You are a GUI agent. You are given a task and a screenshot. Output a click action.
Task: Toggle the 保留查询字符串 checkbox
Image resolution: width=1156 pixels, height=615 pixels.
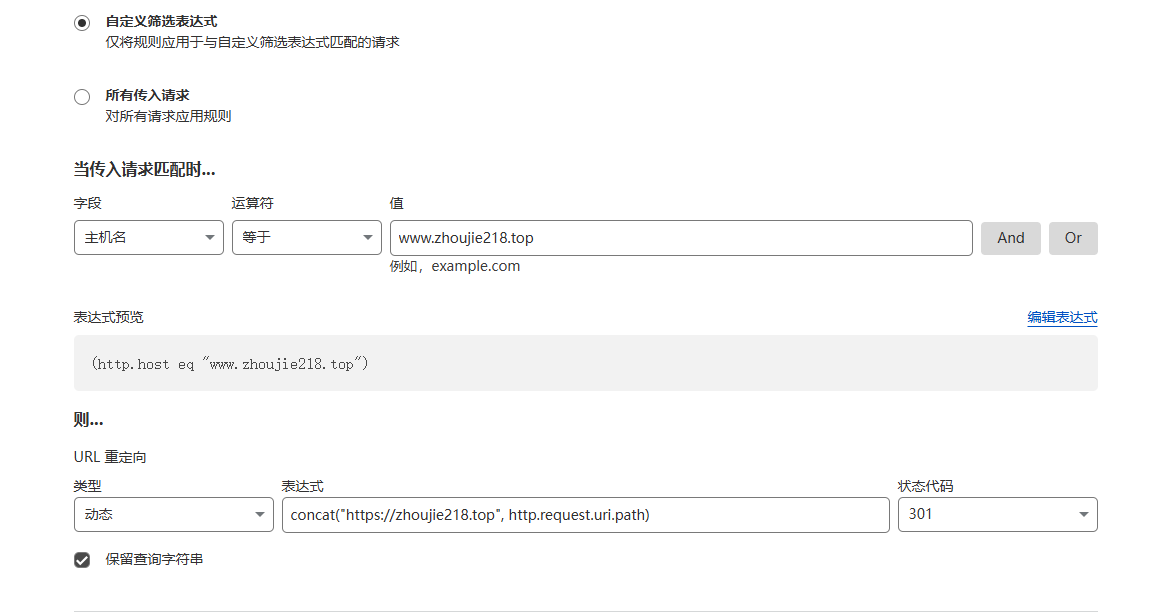(x=82, y=560)
